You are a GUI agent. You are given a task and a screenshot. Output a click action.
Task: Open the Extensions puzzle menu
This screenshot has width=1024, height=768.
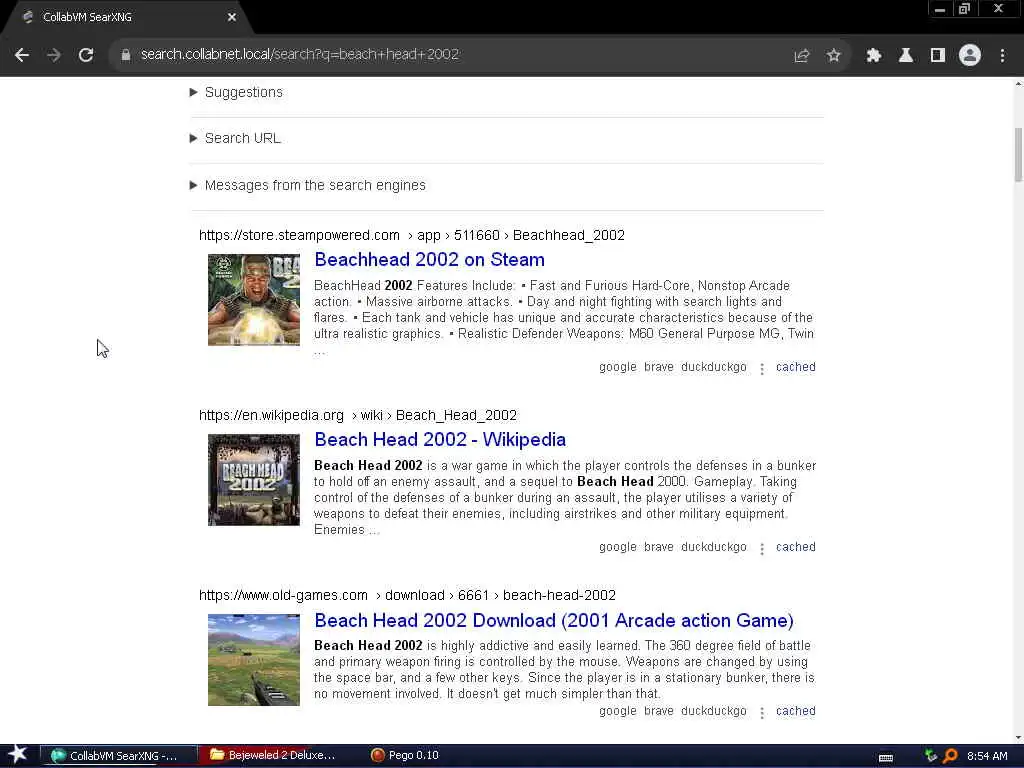click(873, 56)
